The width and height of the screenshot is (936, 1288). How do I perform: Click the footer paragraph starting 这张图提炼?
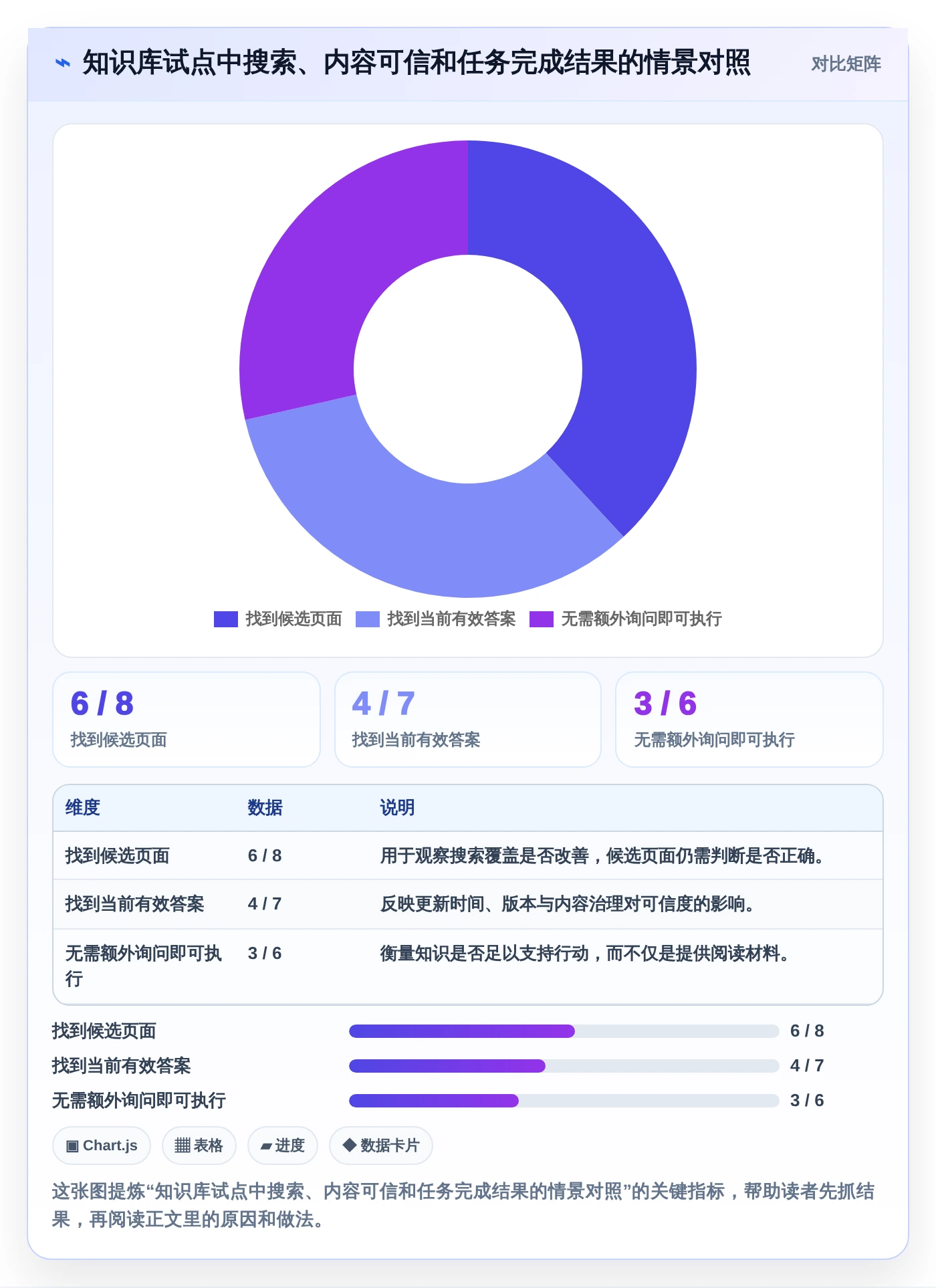pyautogui.click(x=463, y=1205)
